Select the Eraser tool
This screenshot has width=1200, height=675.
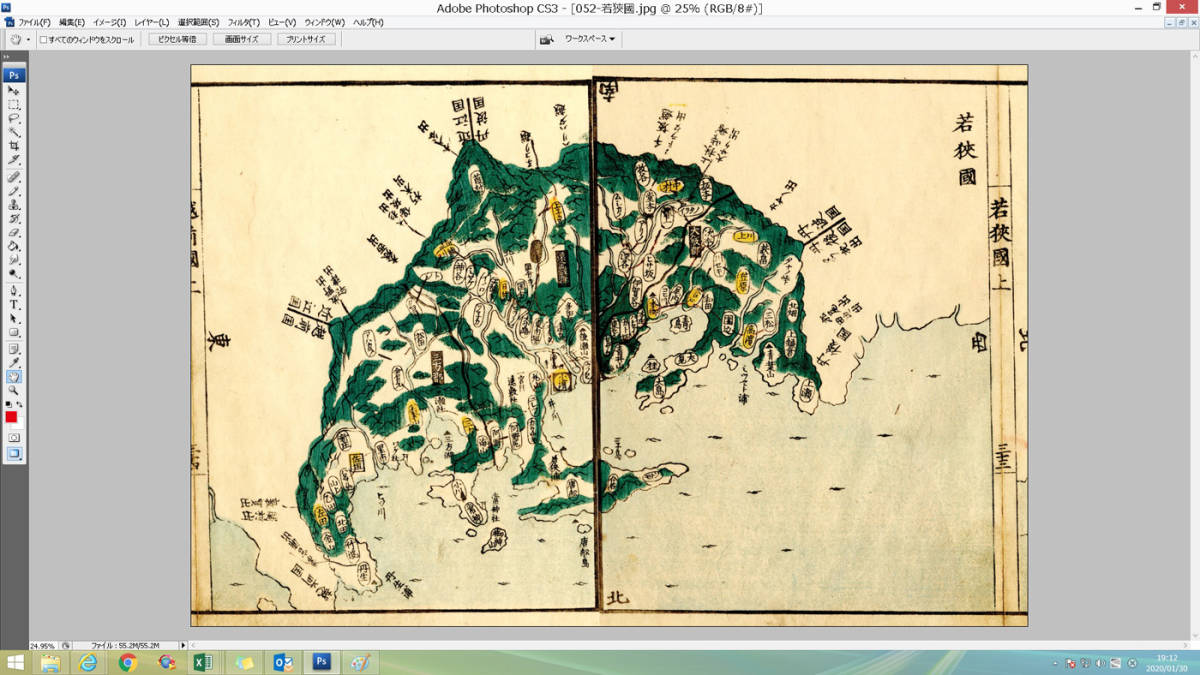(14, 233)
